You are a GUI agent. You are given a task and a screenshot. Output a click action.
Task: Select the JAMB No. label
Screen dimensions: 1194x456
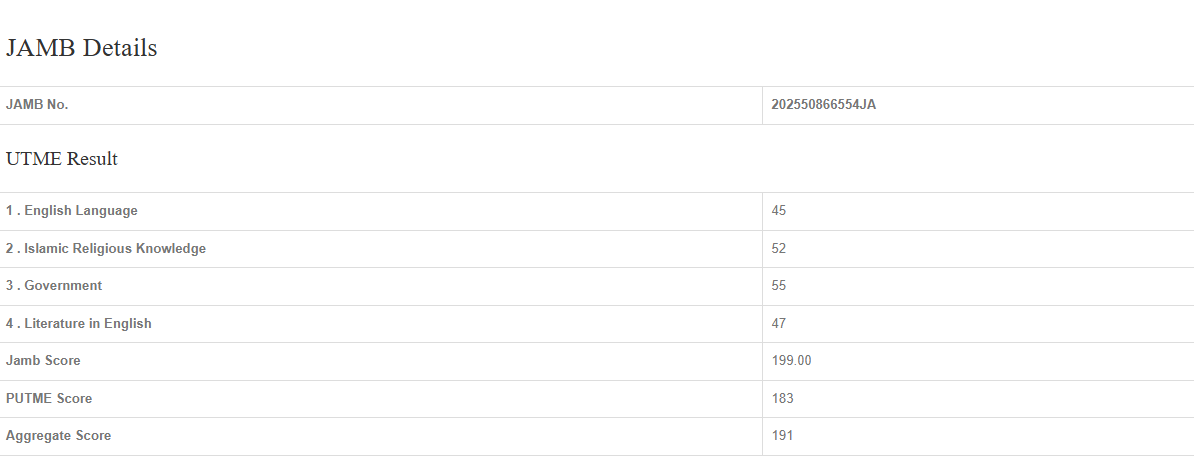pyautogui.click(x=37, y=105)
